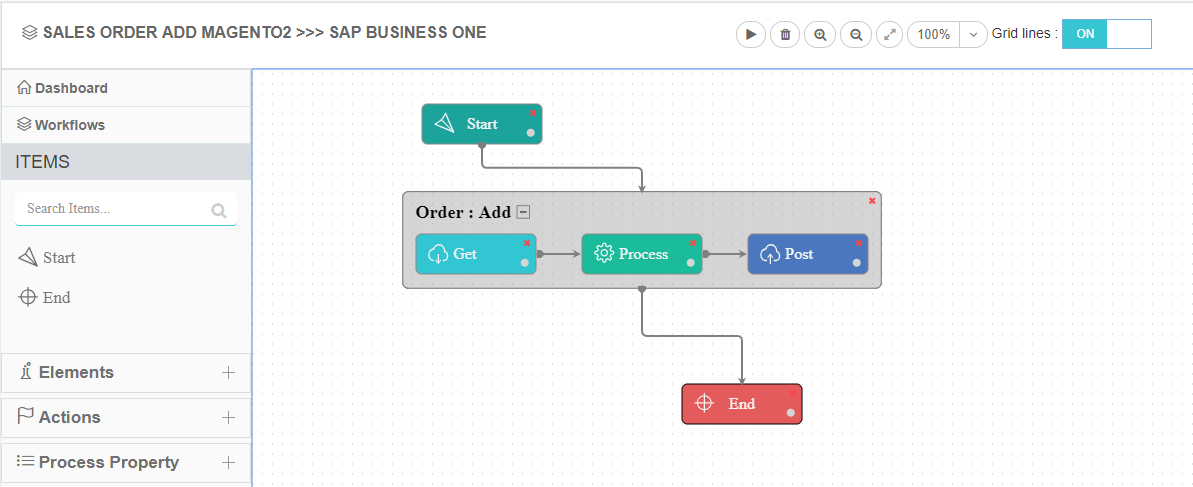The height and width of the screenshot is (487, 1193).
Task: Open the 100% zoom level dropdown
Action: (x=973, y=34)
